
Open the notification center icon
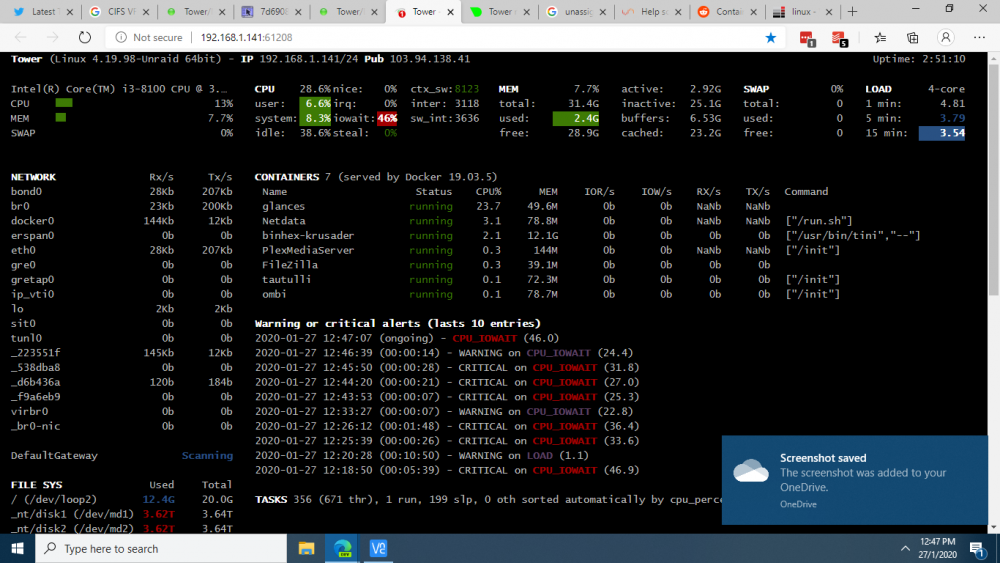pyautogui.click(x=977, y=548)
